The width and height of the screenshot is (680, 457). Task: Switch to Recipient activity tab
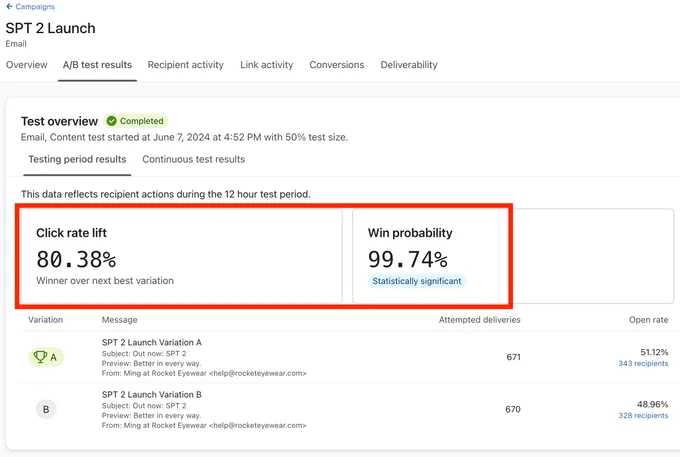pos(186,65)
